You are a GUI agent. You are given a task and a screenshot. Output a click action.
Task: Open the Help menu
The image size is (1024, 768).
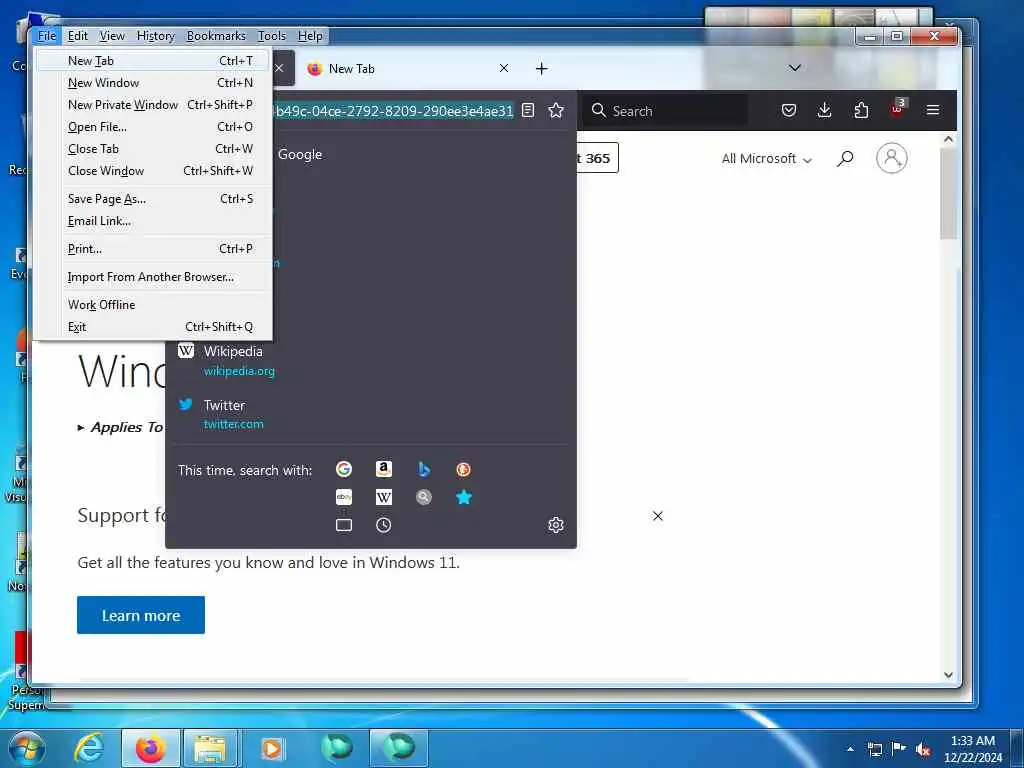click(310, 36)
